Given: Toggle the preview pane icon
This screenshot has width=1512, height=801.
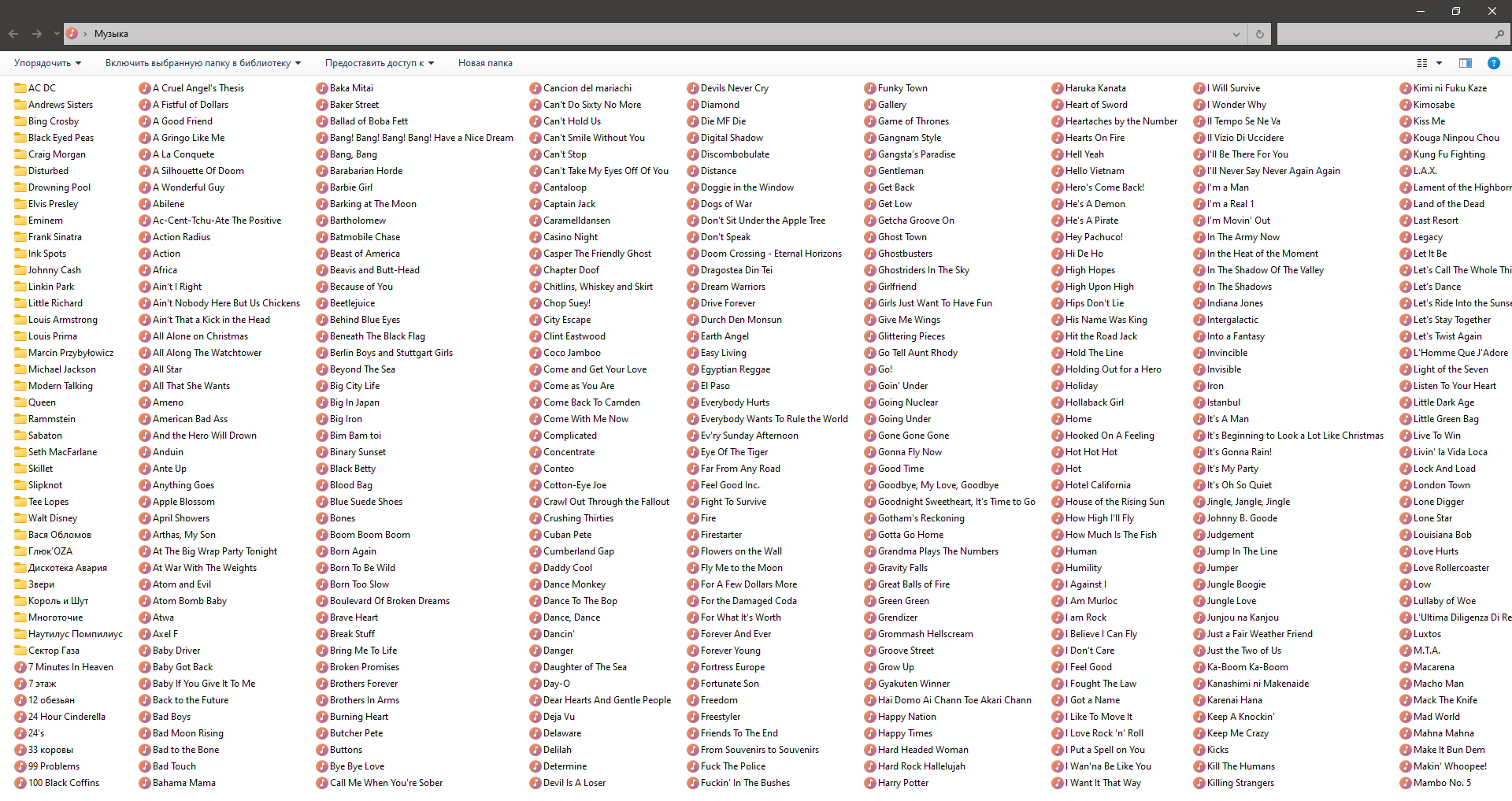Looking at the screenshot, I should [x=1466, y=63].
